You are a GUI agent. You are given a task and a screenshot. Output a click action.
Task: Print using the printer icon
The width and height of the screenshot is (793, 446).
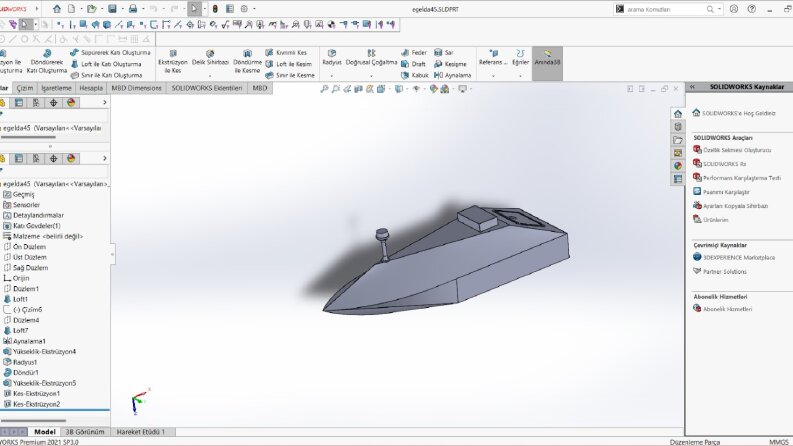133,9
